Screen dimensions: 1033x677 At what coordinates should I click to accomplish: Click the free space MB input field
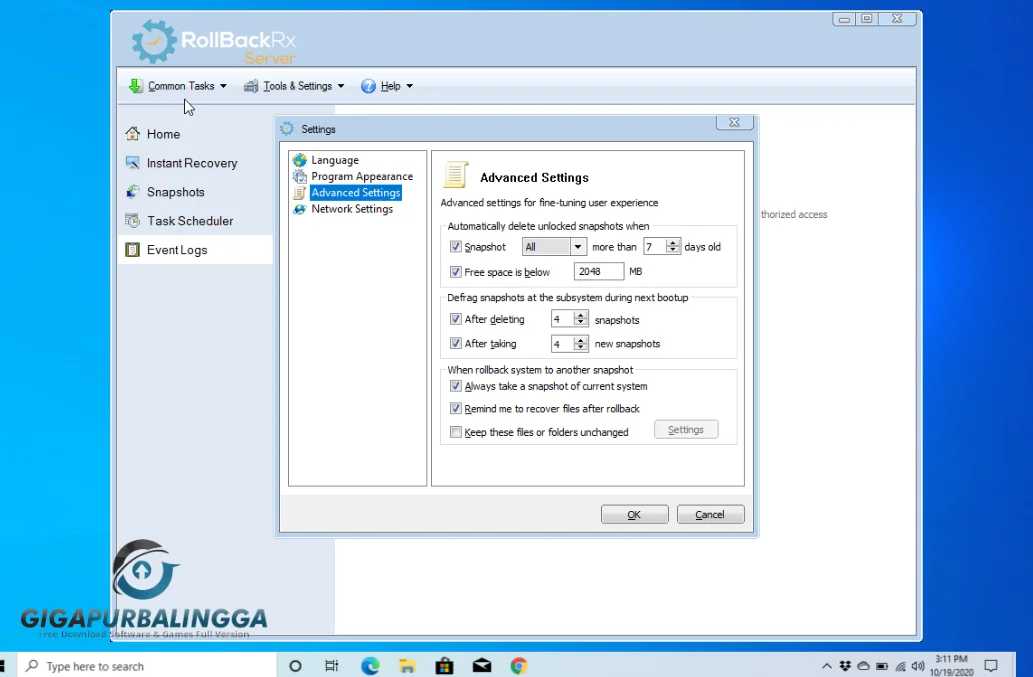(x=599, y=271)
